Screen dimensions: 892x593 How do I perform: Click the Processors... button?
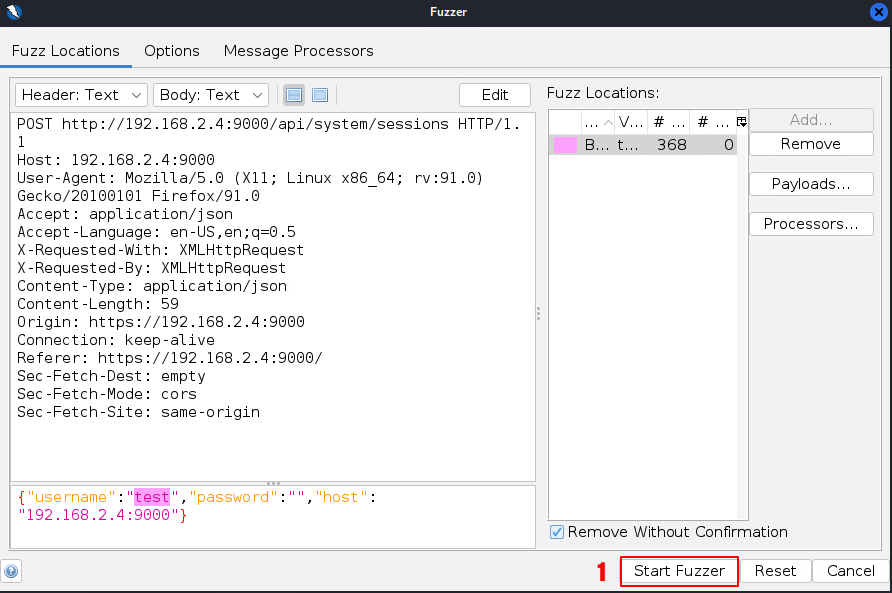point(810,224)
